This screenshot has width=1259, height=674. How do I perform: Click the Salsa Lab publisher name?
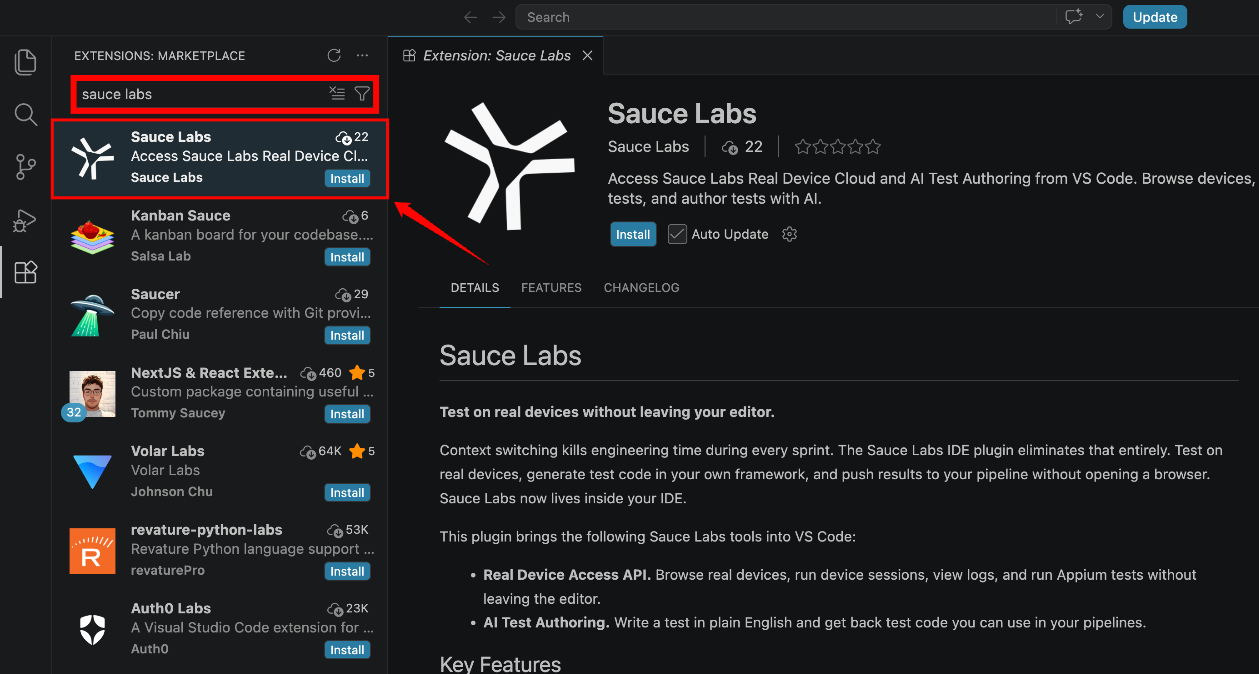[161, 256]
